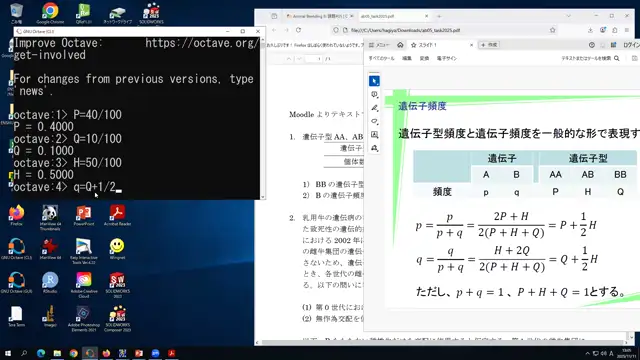Close the ab05_task2025.pdf Firefox tab
Viewport: 640px width, 360px height.
tap(427, 16)
